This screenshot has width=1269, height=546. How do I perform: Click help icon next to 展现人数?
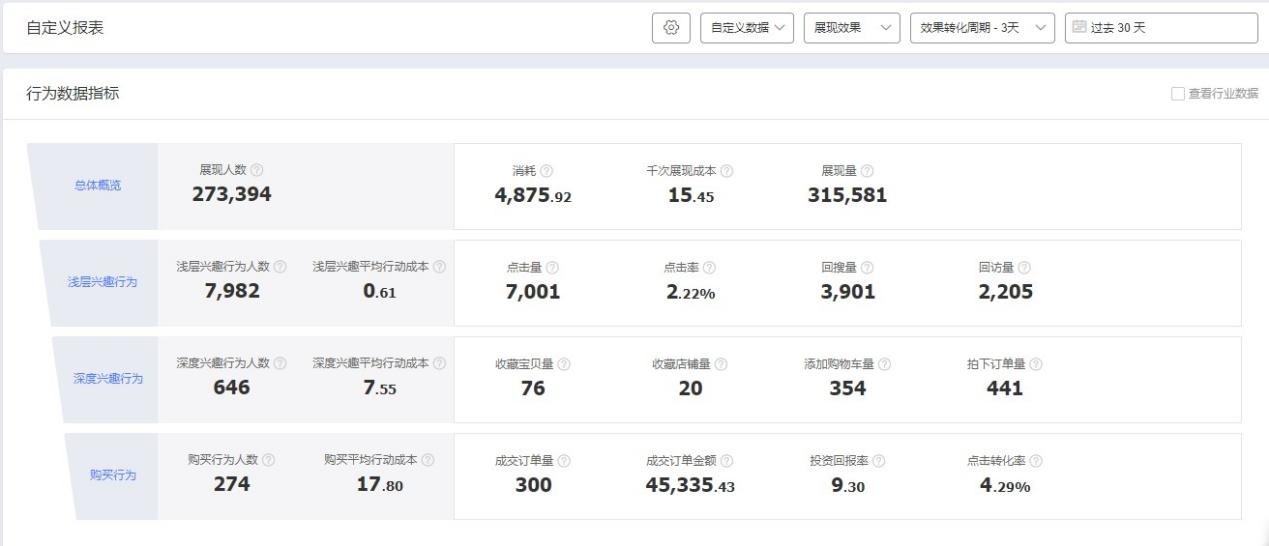click(x=258, y=171)
